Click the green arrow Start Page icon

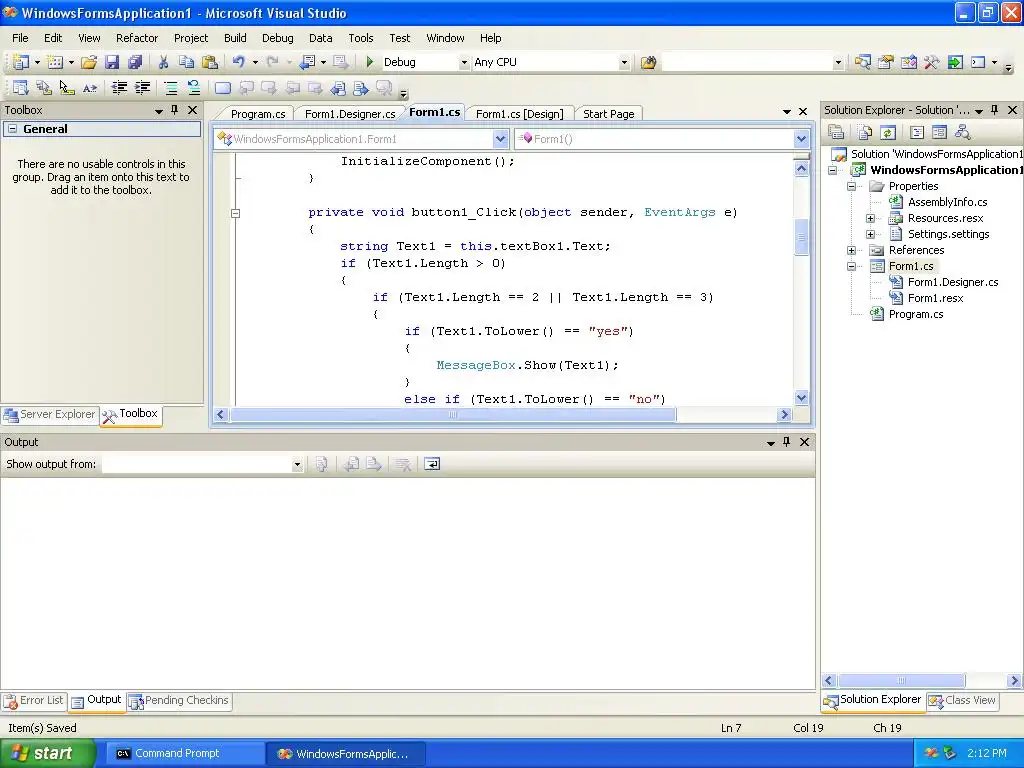[955, 62]
